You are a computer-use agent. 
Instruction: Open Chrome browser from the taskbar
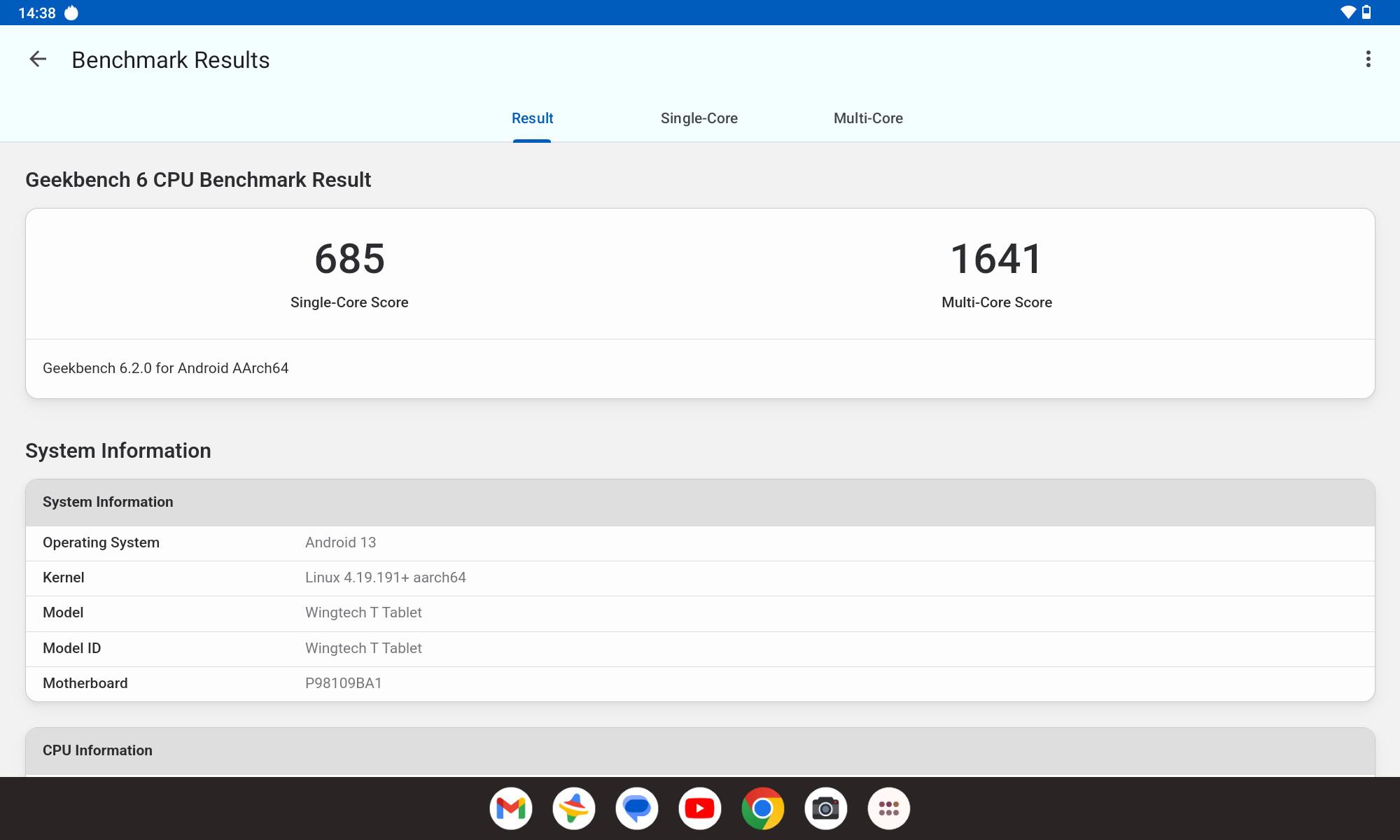[763, 808]
